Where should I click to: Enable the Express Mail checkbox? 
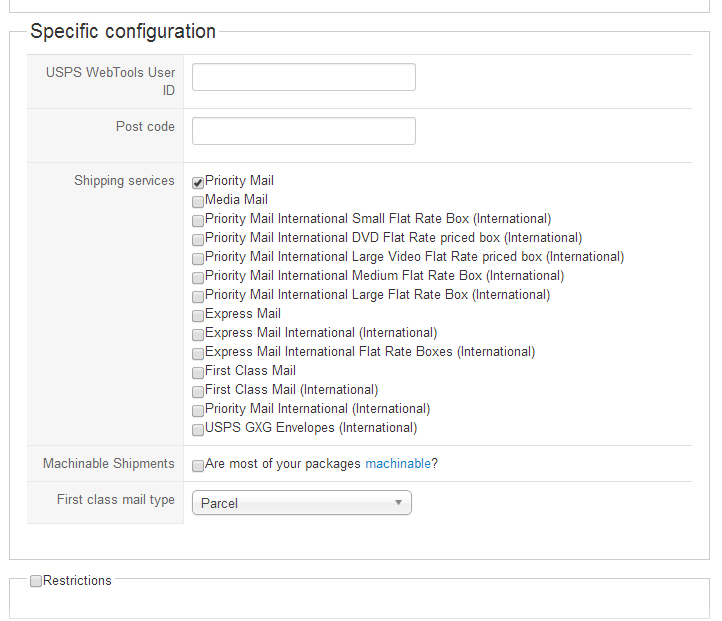(198, 315)
